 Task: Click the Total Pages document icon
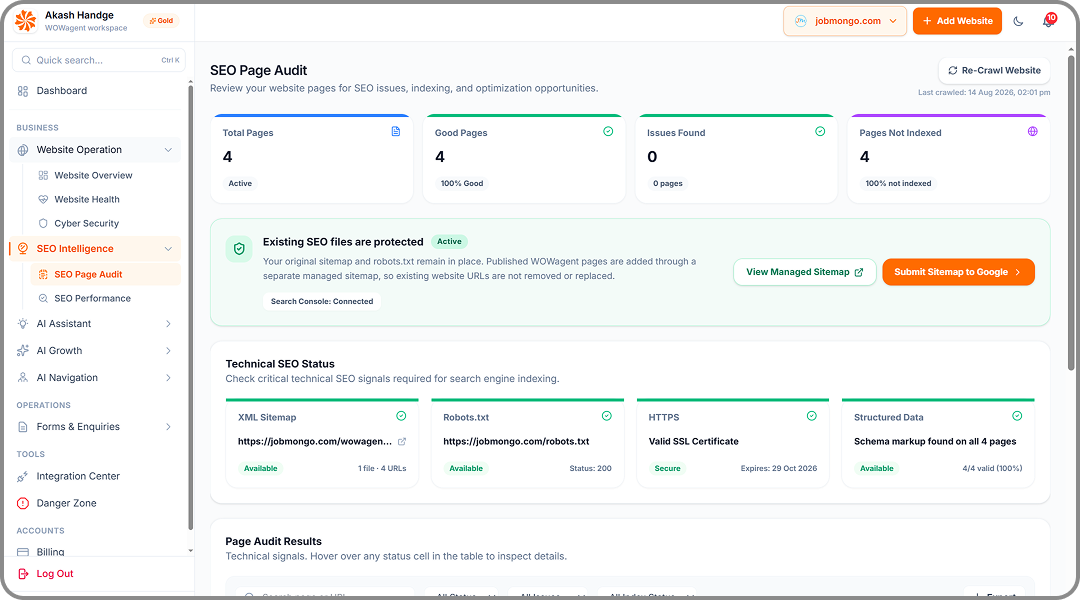(396, 132)
